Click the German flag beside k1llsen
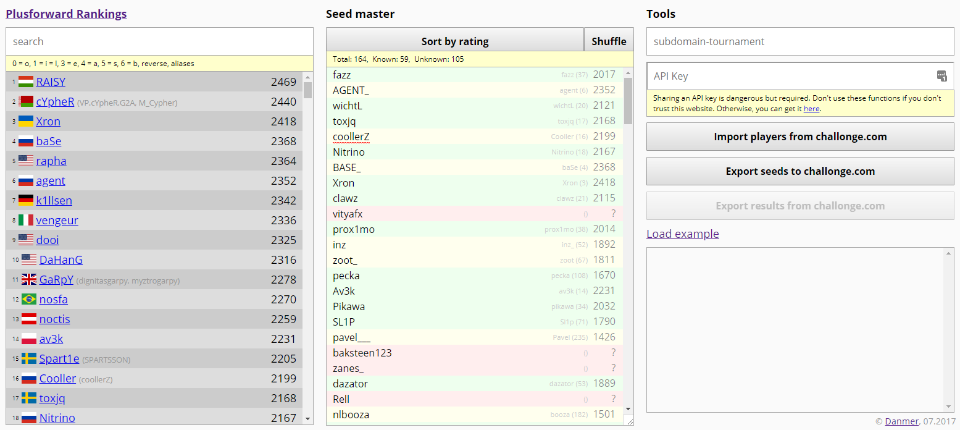Viewport: 960px width, 430px height. 27,200
